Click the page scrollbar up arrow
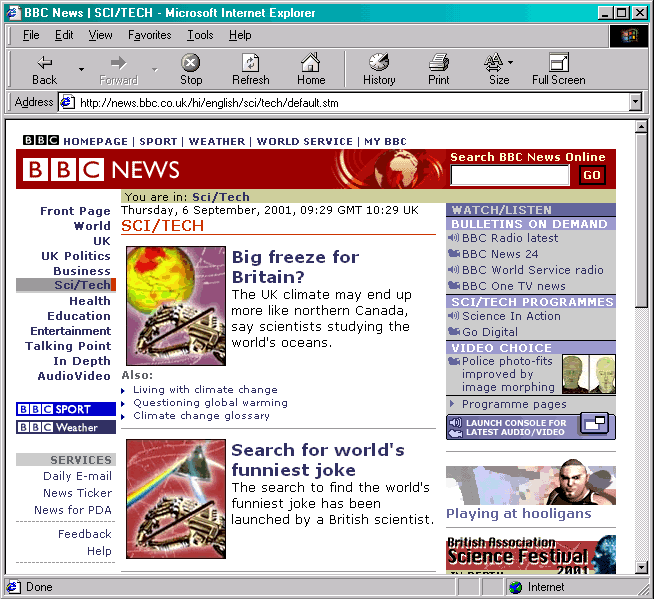Viewport: 654px width, 599px height. 641,126
